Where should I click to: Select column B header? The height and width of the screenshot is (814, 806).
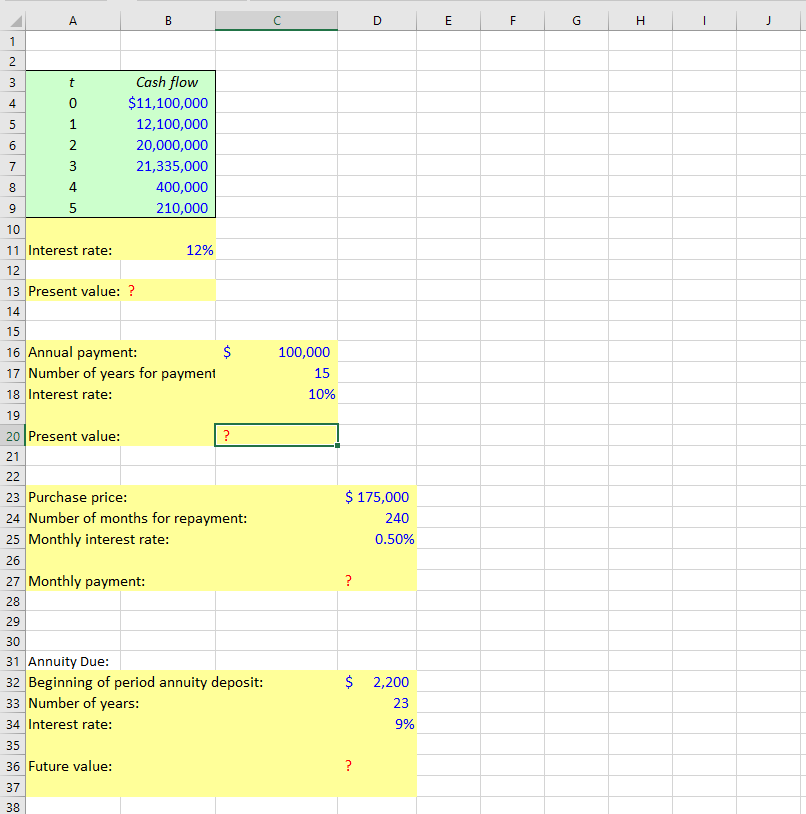[168, 21]
